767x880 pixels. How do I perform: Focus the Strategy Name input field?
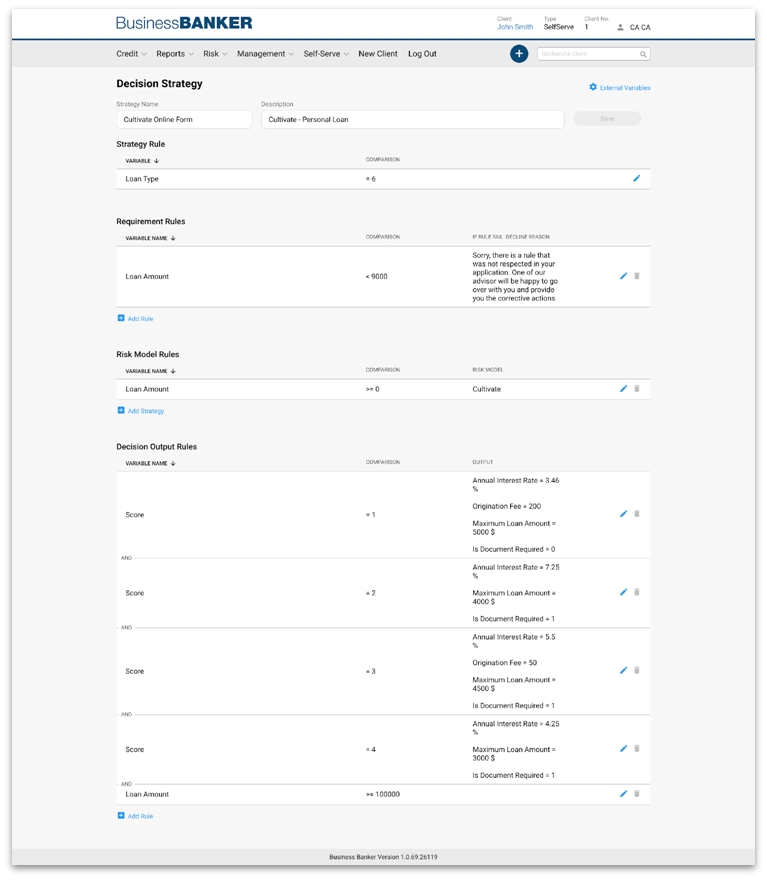coord(184,120)
